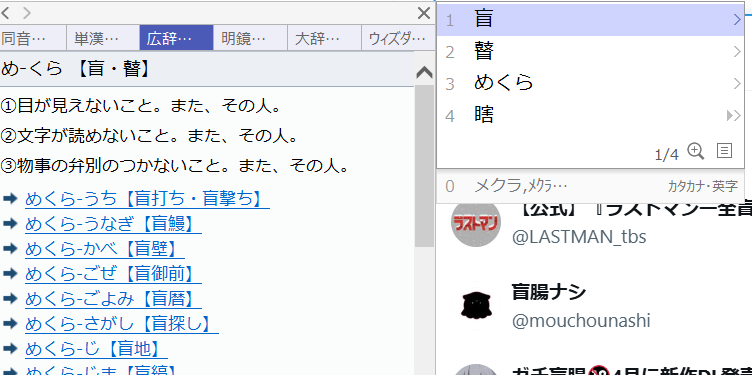Image resolution: width=752 pixels, height=375 pixels.
Task: Click the 盲腸ナシ profile avatar
Action: click(x=476, y=306)
